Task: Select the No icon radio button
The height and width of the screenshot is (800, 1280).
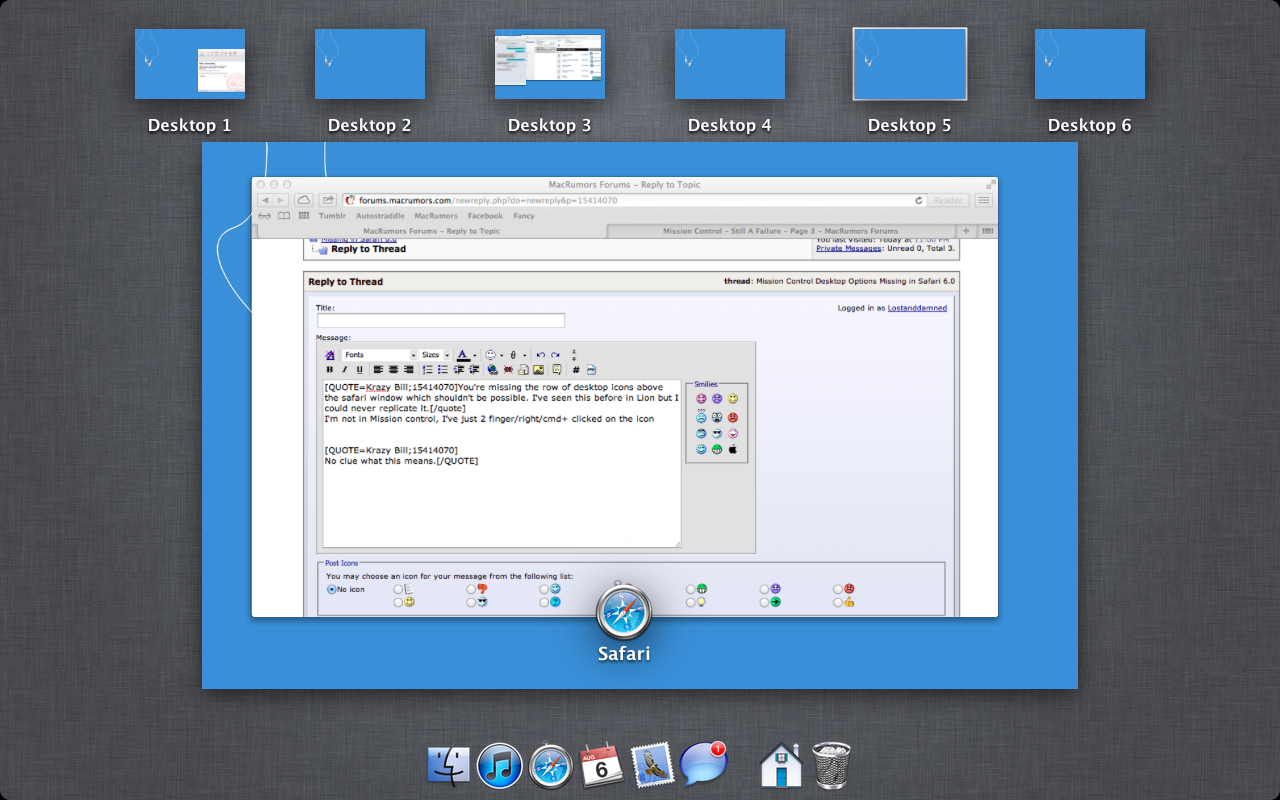Action: click(x=331, y=589)
